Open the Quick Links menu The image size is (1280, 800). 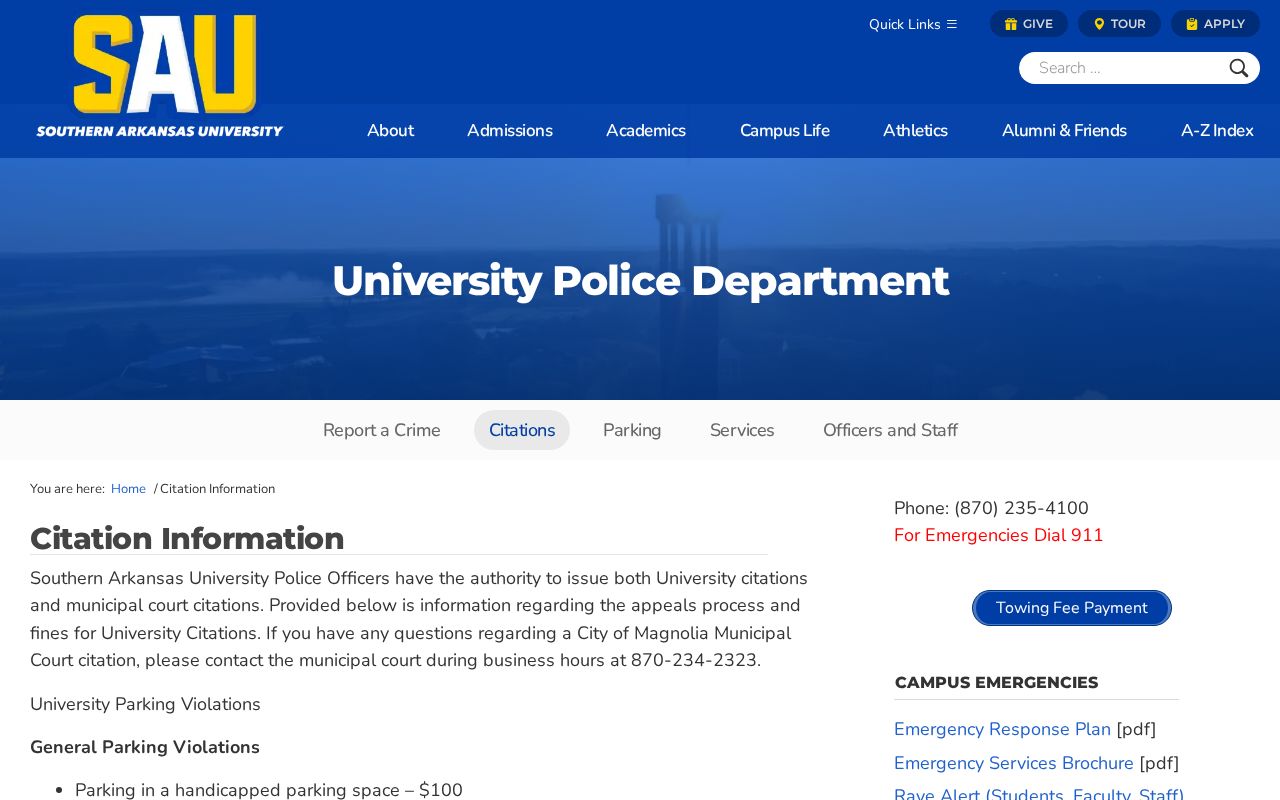tap(913, 24)
